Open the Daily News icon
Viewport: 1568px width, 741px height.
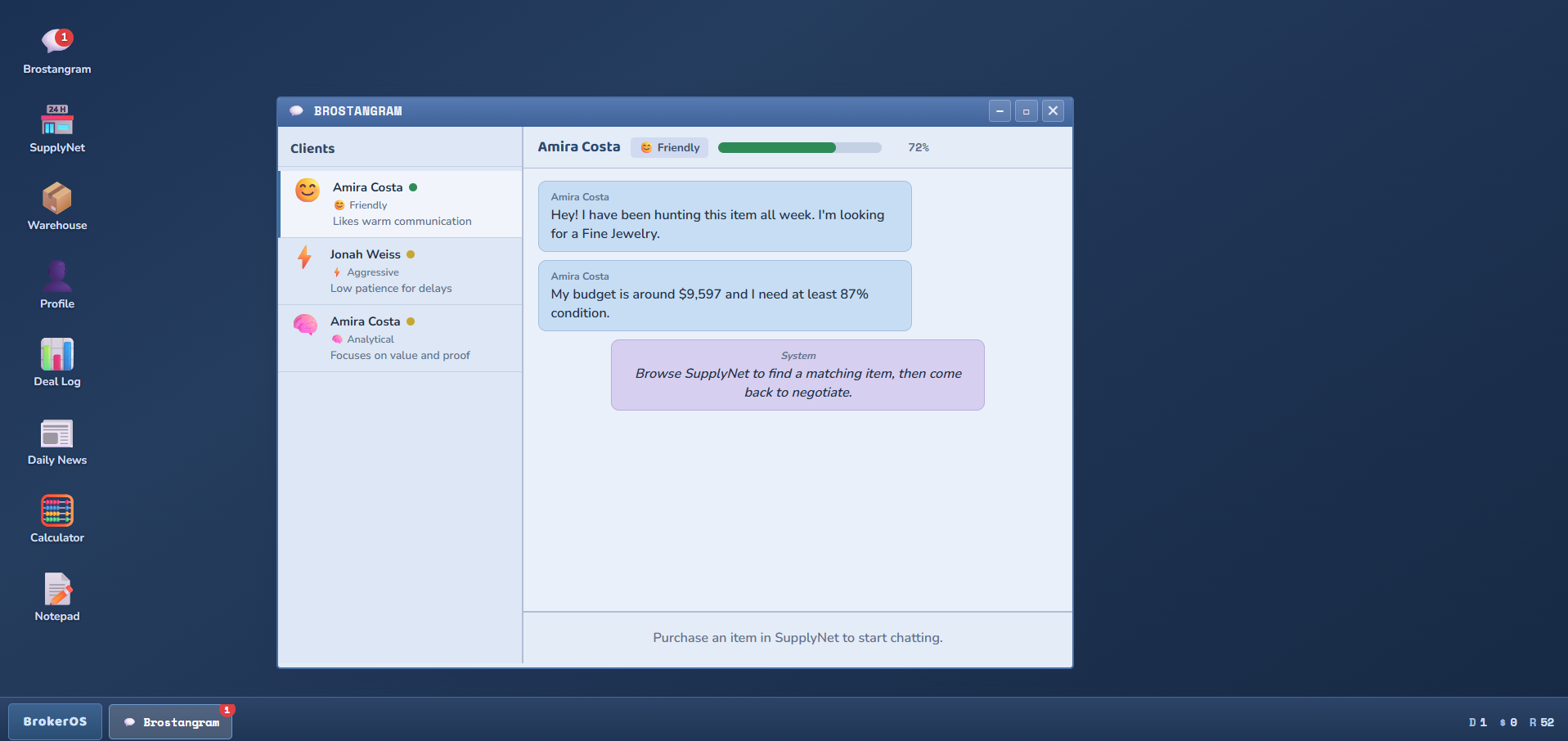click(57, 442)
